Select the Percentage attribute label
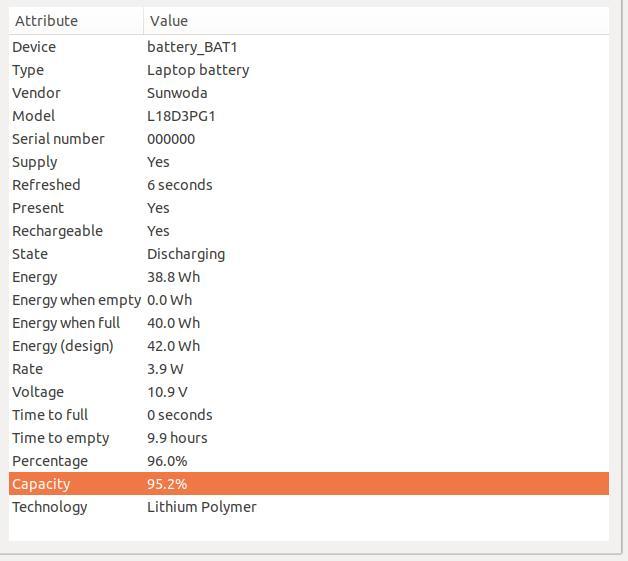The height and width of the screenshot is (561, 628). pos(50,462)
